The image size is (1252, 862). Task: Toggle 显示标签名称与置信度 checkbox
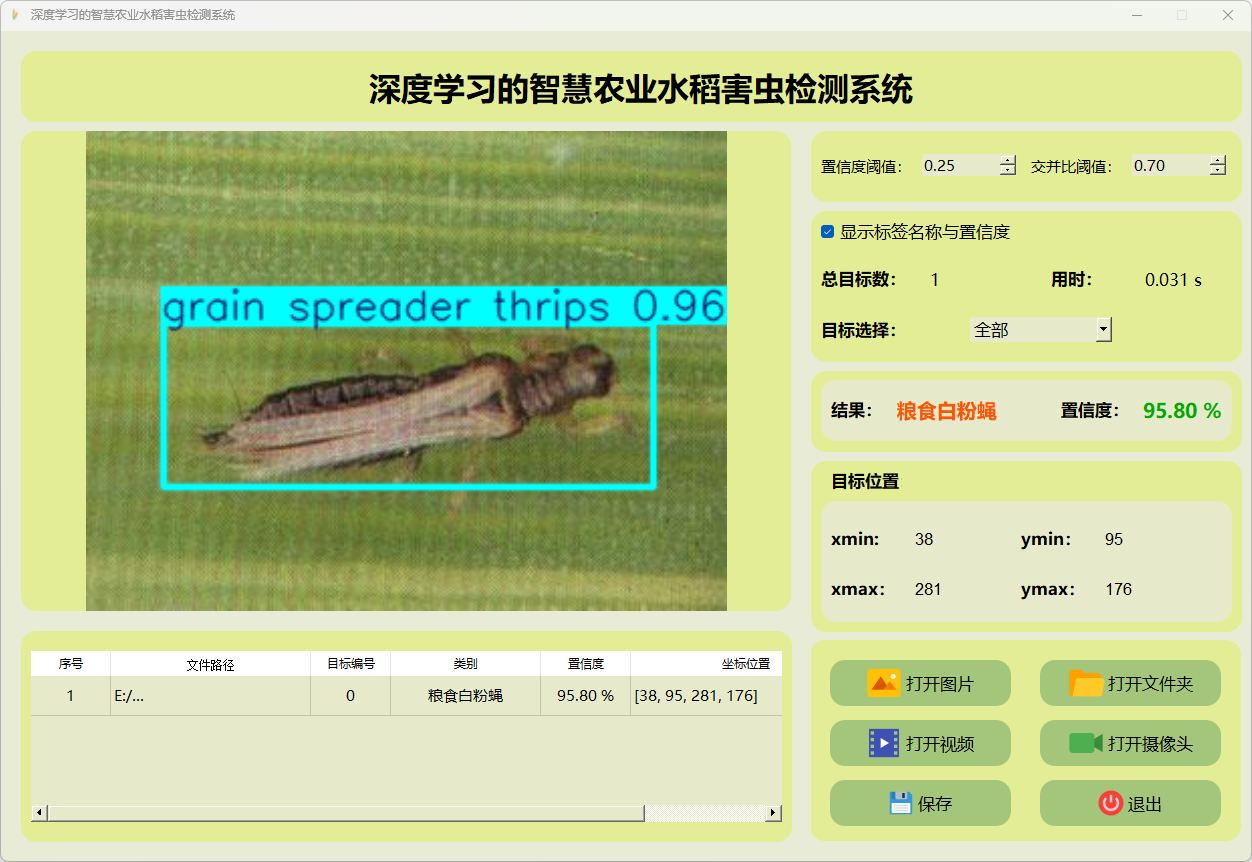[x=827, y=232]
